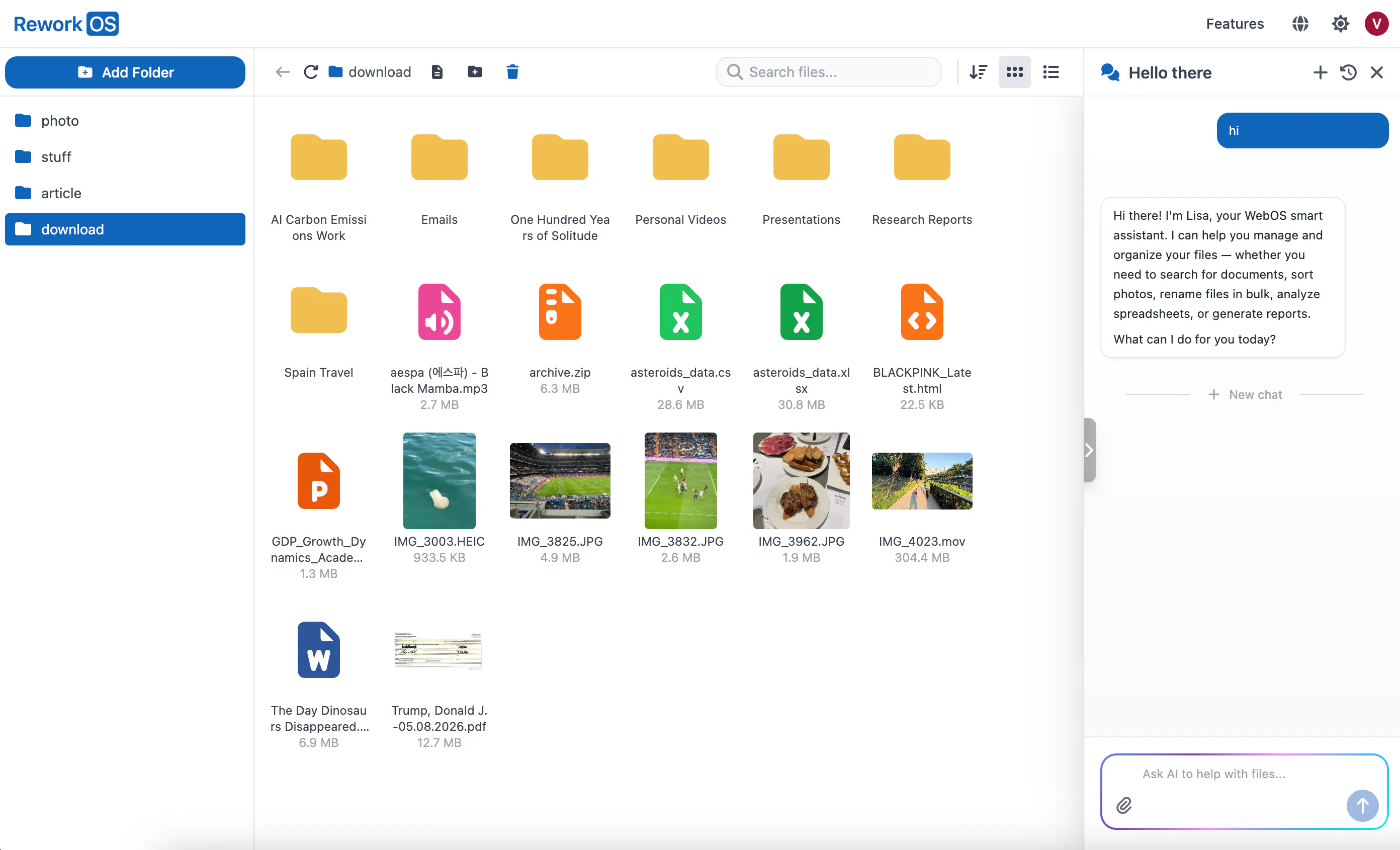The height and width of the screenshot is (850, 1400).
Task: Click the New chat divider link
Action: pyautogui.click(x=1245, y=394)
